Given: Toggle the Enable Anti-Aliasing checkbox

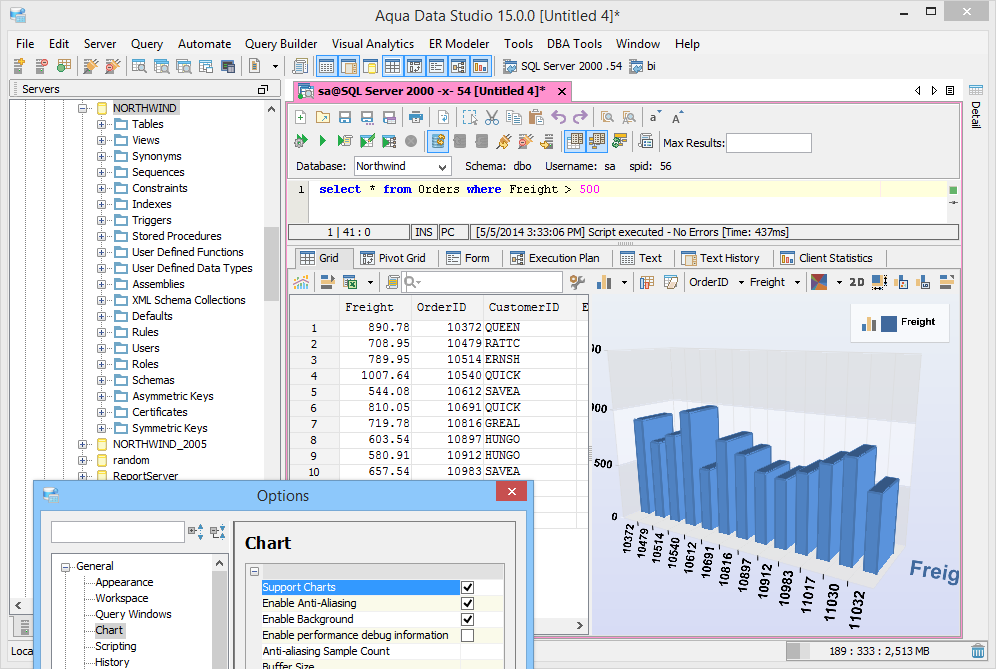Looking at the screenshot, I should coord(468,603).
